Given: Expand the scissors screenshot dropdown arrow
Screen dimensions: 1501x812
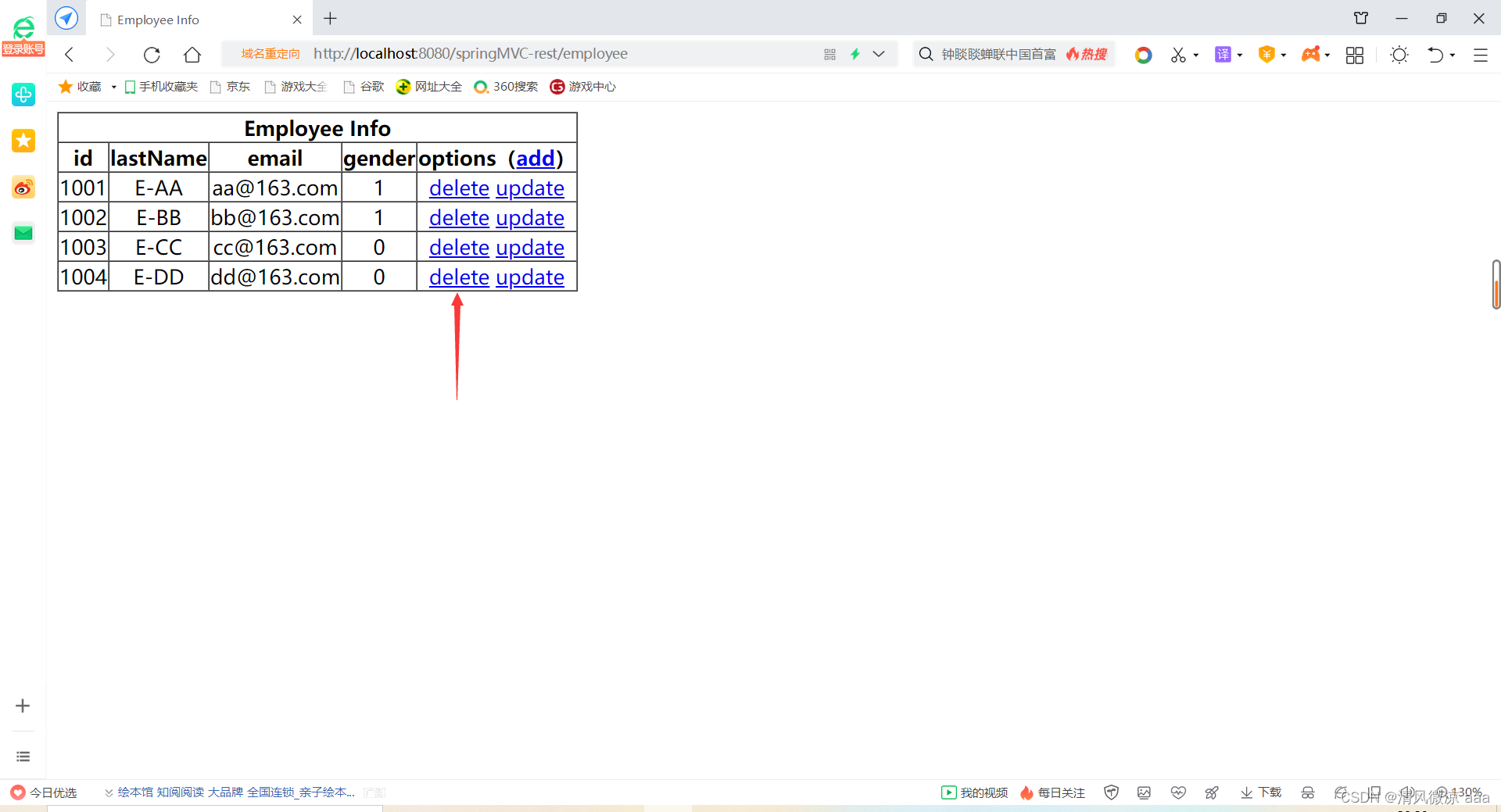Looking at the screenshot, I should click(1196, 55).
